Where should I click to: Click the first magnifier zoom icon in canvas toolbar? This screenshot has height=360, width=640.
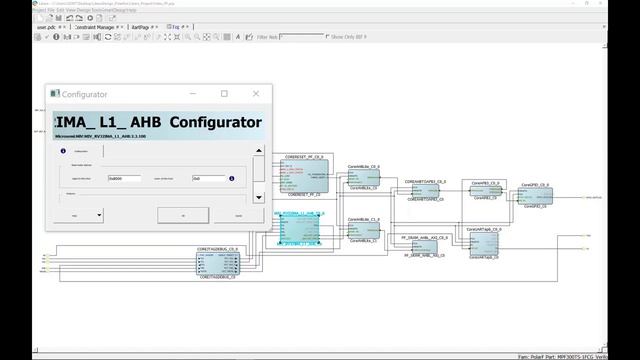pyautogui.click(x=187, y=37)
